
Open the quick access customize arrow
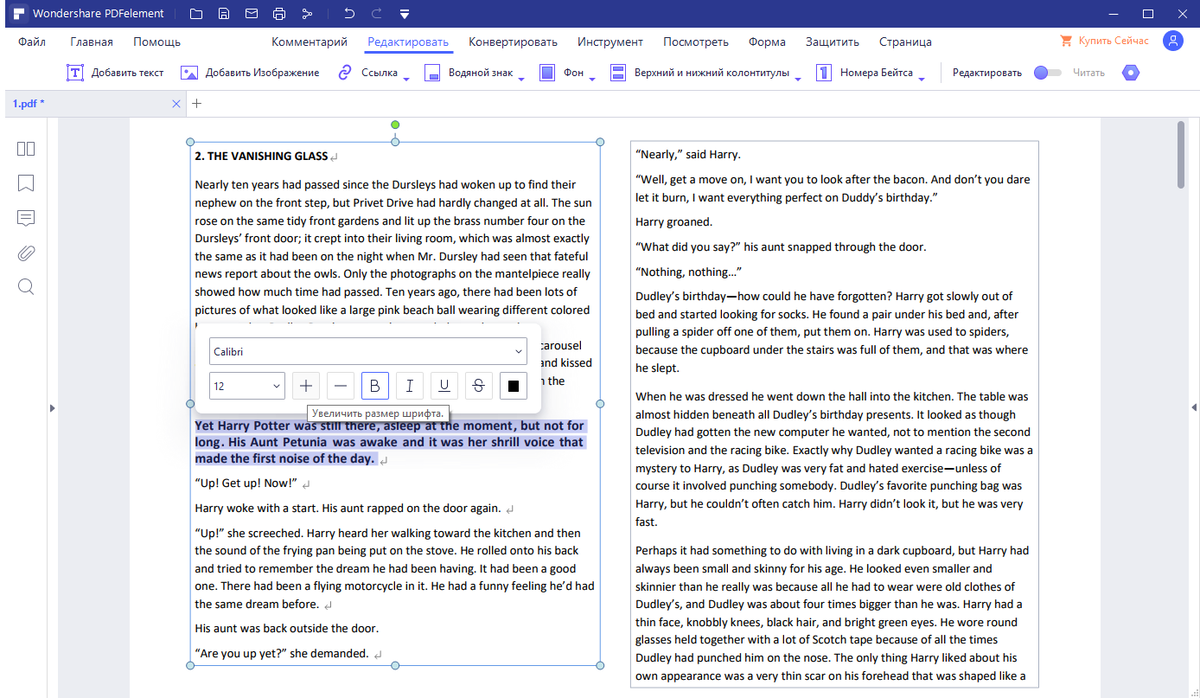point(404,15)
